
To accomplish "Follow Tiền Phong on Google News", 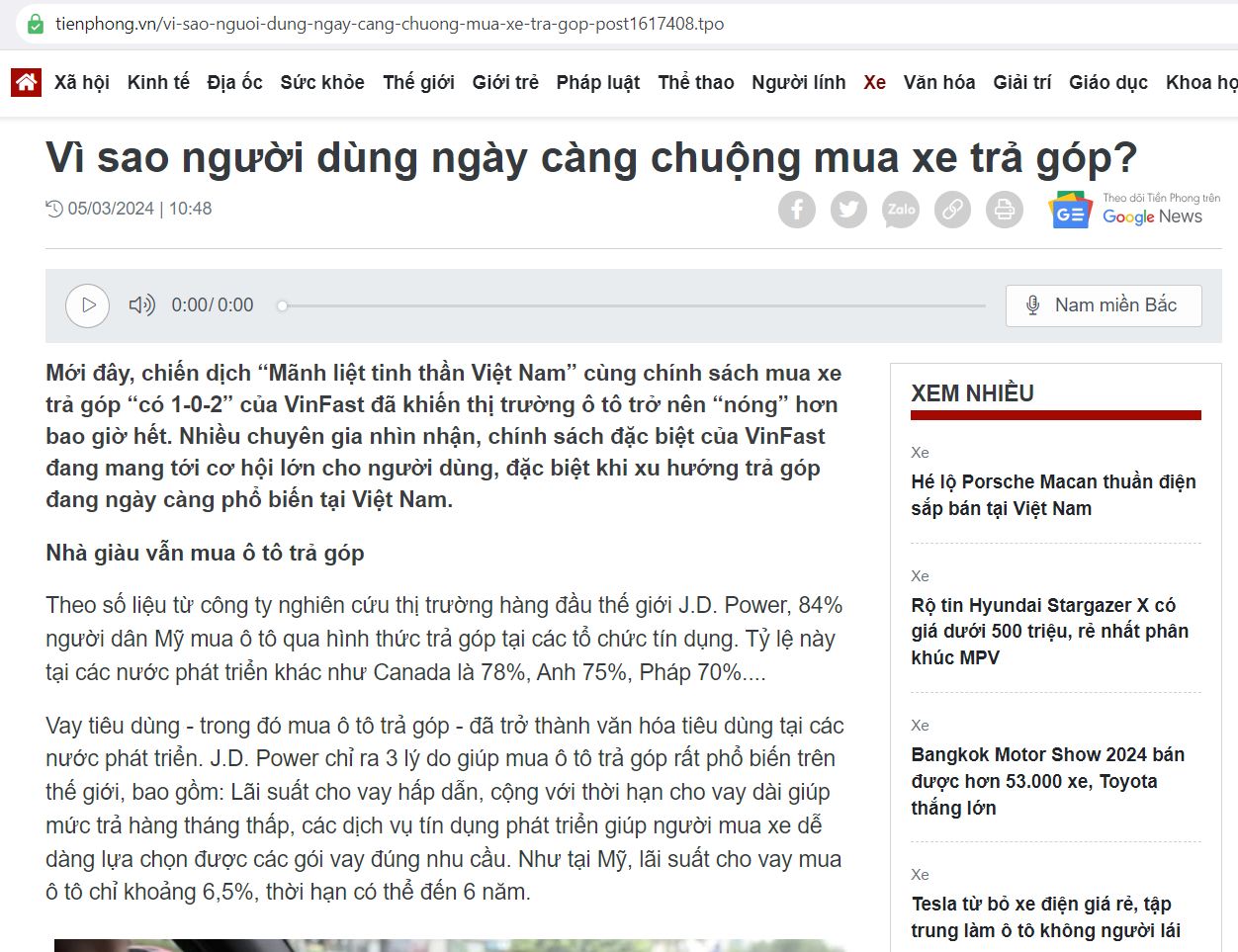I will [x=1135, y=210].
